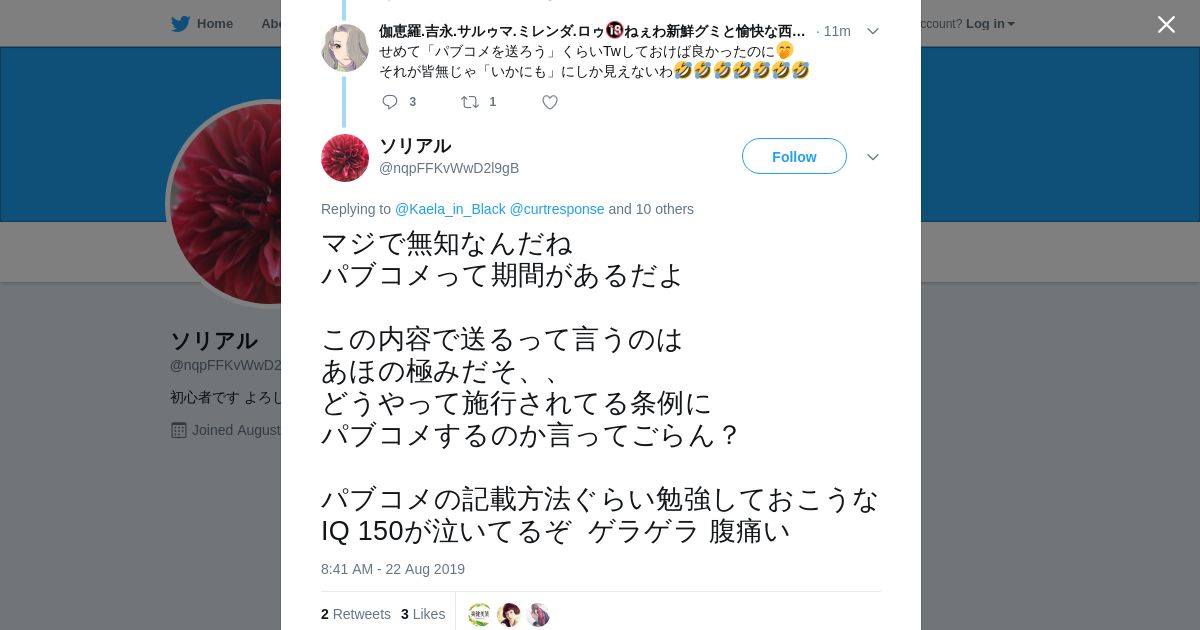Viewport: 1200px width, 630px height.
Task: Click the first liker avatar next to Likes
Action: [x=480, y=615]
